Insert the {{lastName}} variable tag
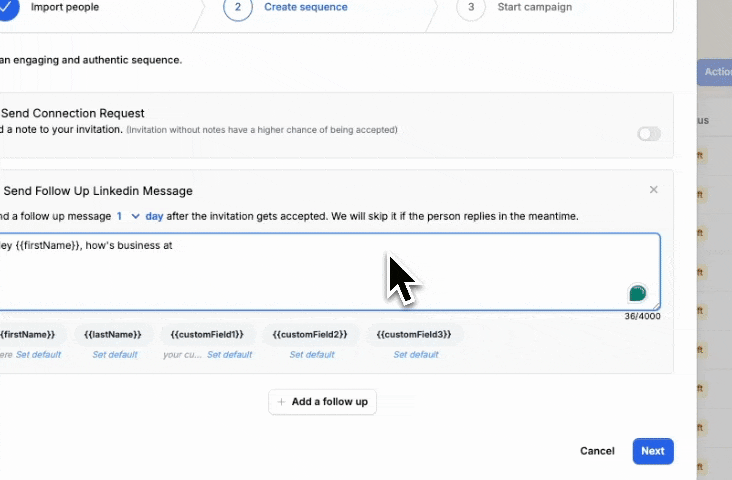 tap(113, 334)
